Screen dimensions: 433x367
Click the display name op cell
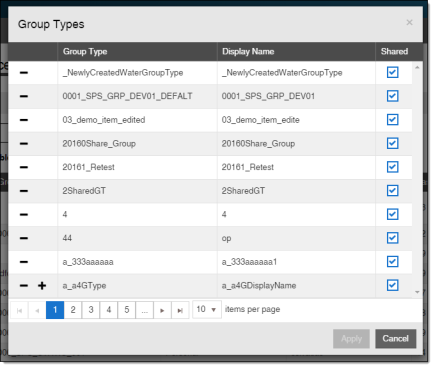(x=296, y=238)
